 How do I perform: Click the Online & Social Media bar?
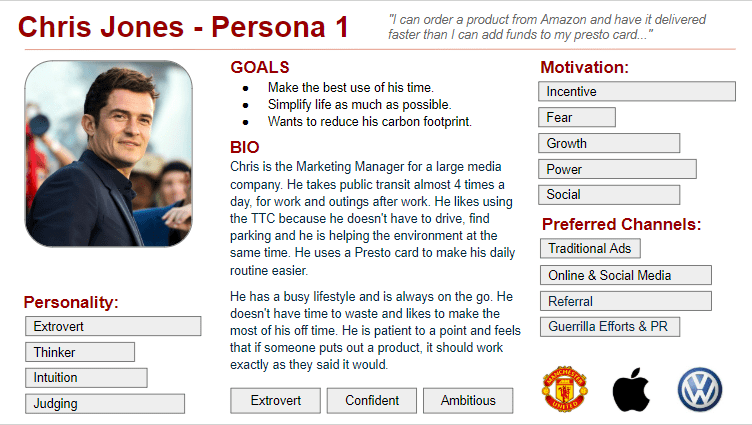tap(625, 275)
